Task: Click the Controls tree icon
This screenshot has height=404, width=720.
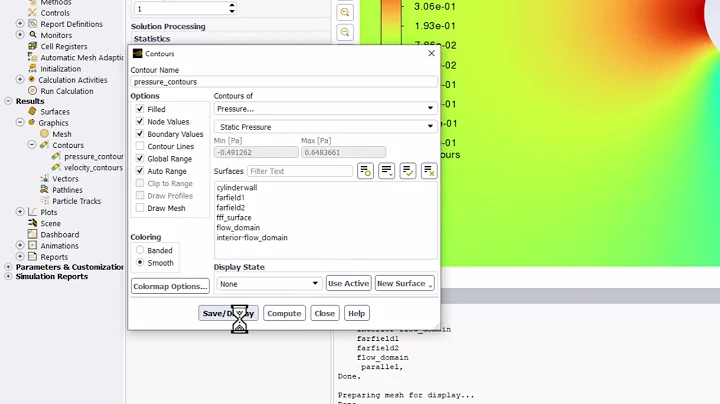Action: coord(32,12)
